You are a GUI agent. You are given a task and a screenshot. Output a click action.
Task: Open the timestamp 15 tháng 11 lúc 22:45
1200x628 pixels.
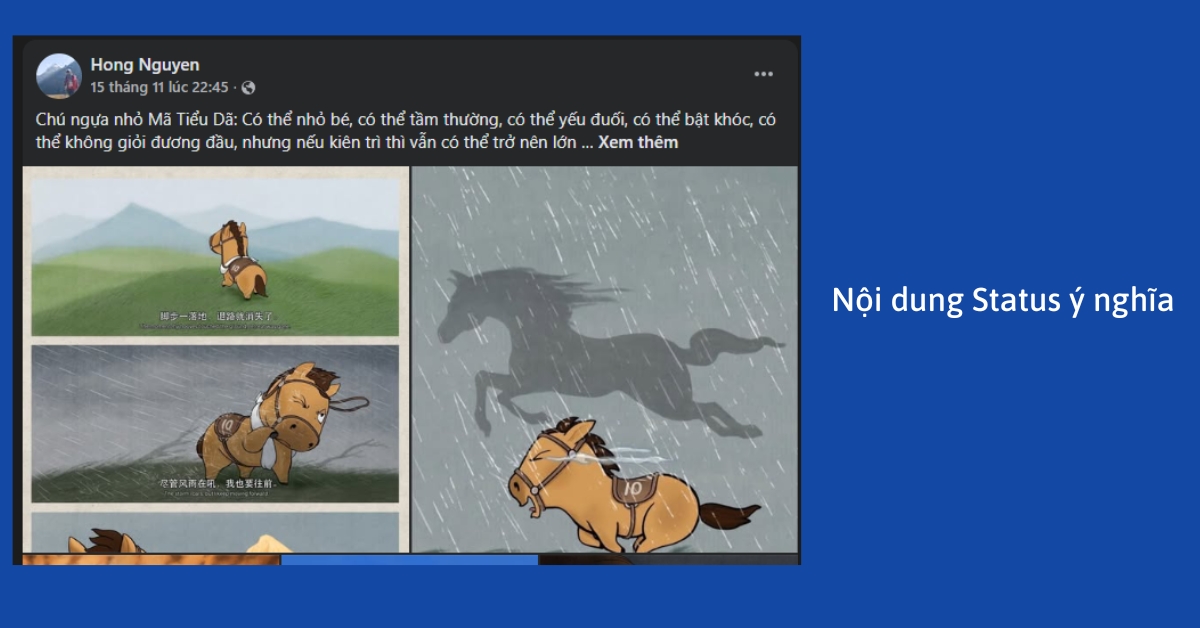point(159,88)
